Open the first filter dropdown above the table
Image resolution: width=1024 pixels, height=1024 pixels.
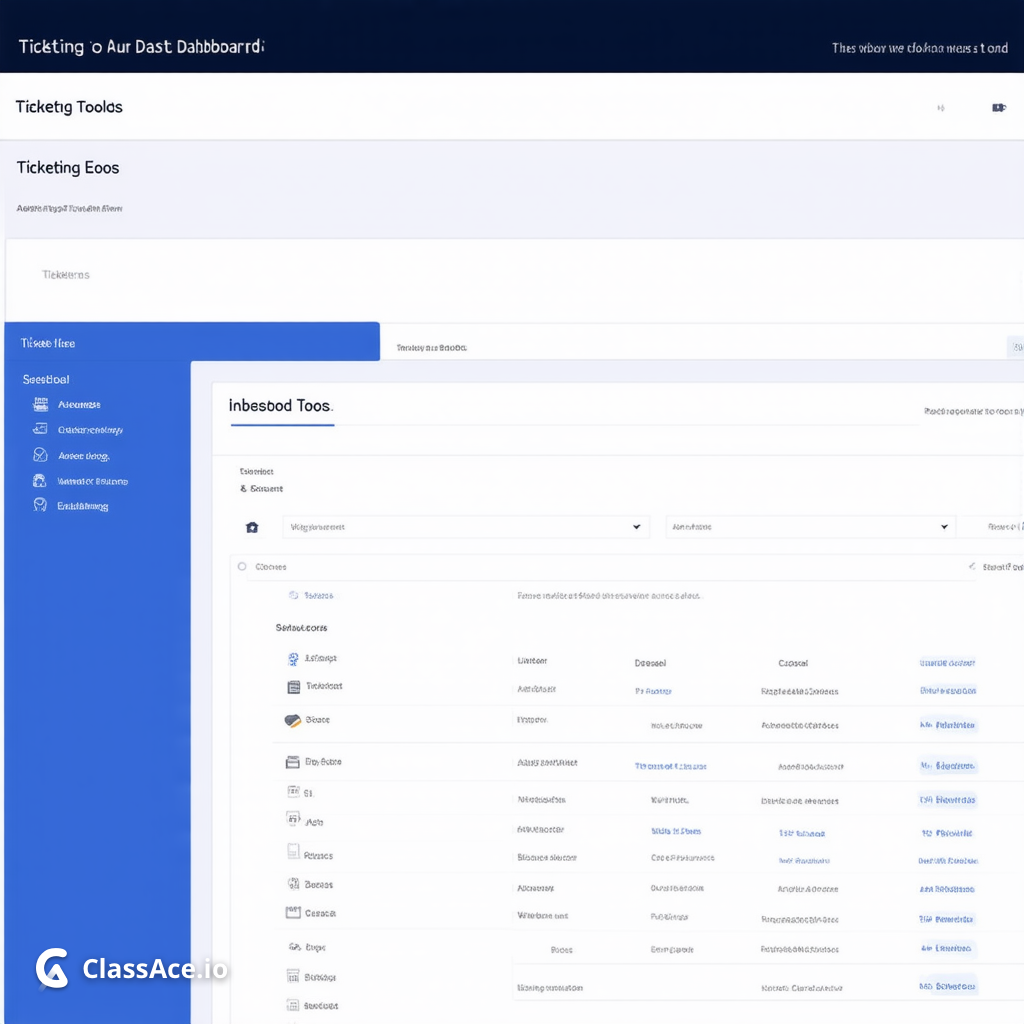click(465, 526)
